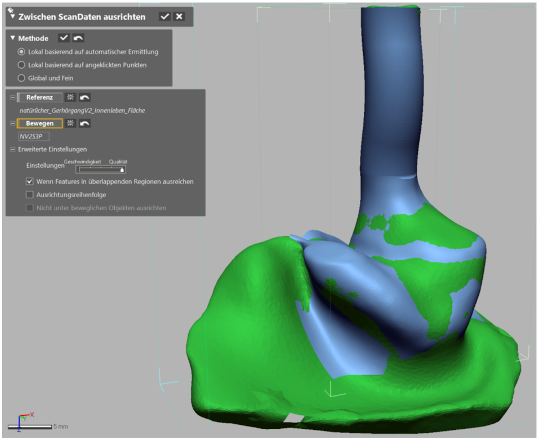
Task: Click selection filter icon beside Referenz
Action: tap(70, 97)
